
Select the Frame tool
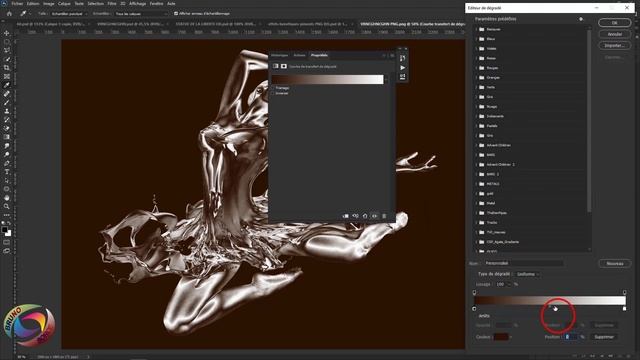click(7, 76)
